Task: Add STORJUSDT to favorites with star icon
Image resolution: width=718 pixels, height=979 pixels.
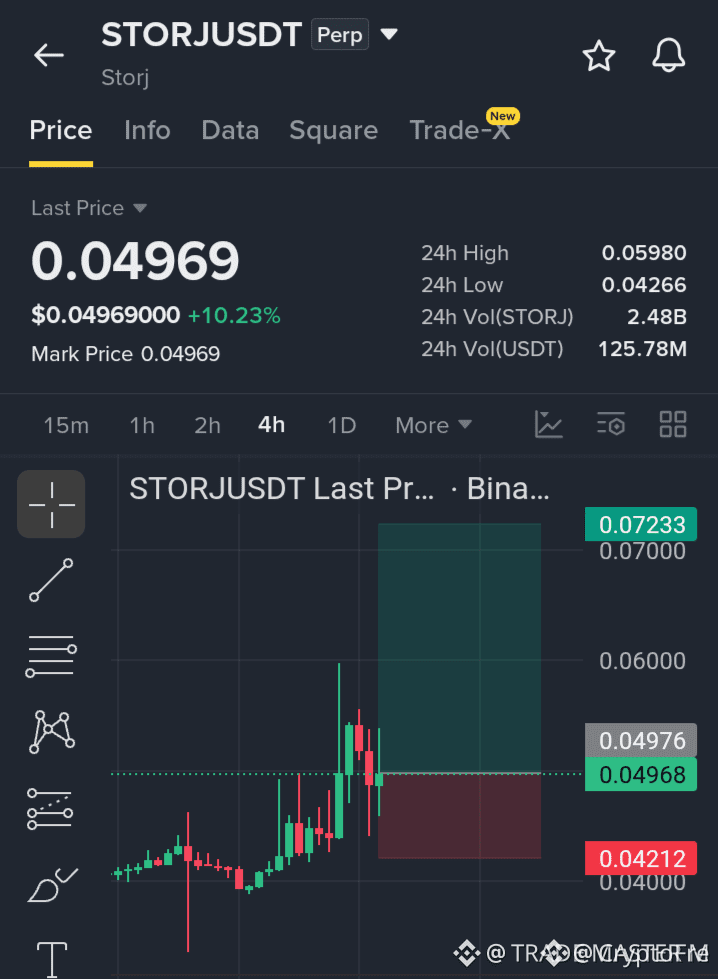Action: [x=599, y=56]
